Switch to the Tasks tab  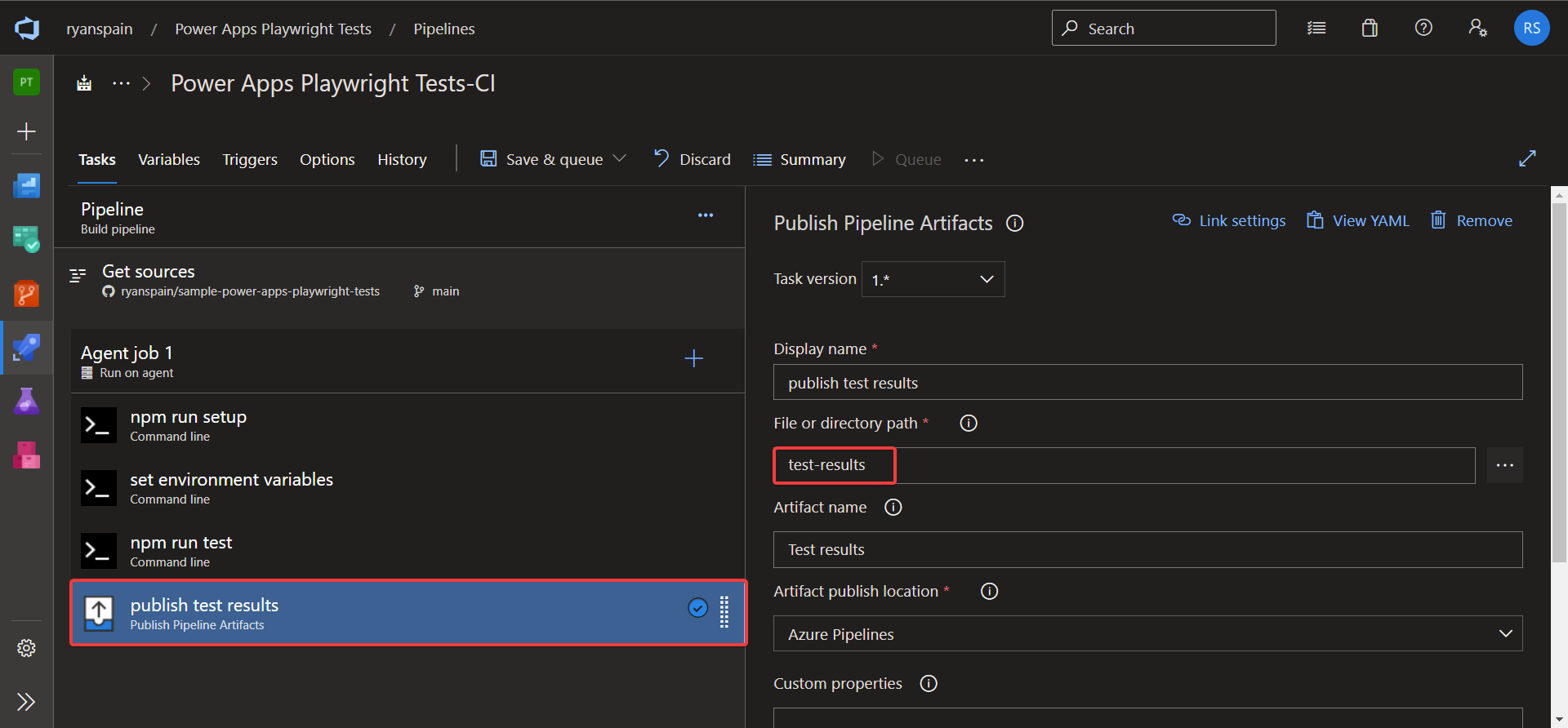97,159
